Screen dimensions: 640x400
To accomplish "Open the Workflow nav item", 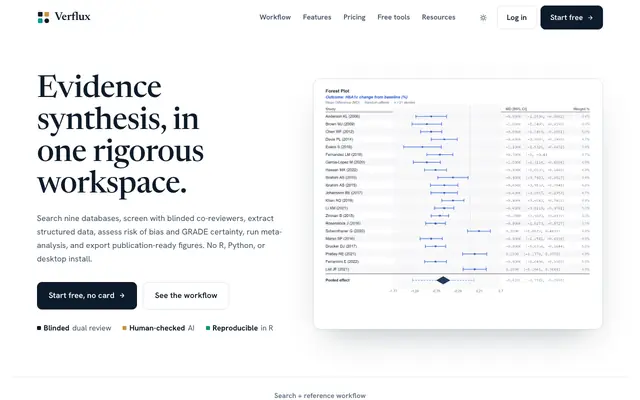I will (275, 17).
